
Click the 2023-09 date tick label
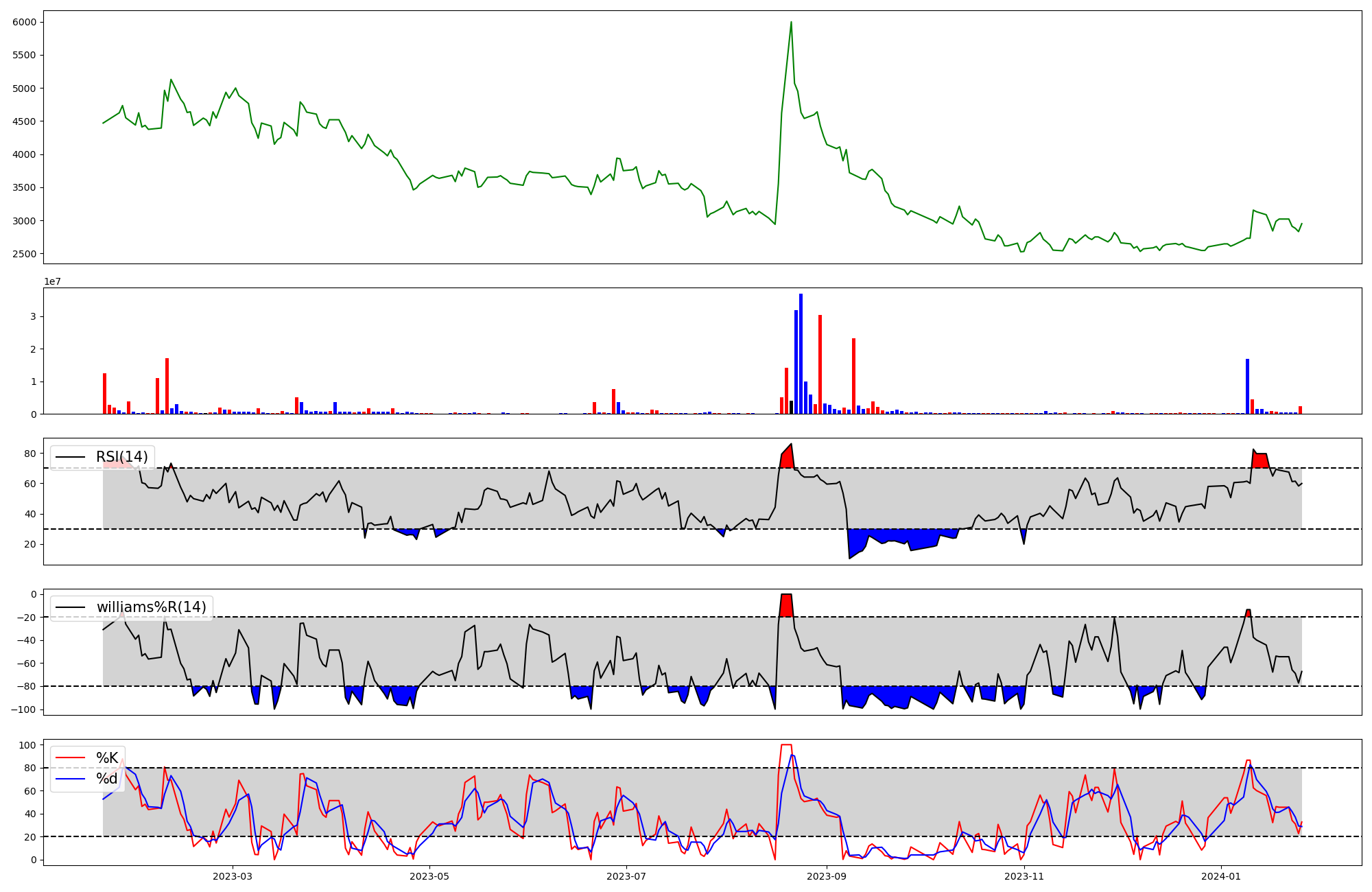tap(827, 876)
